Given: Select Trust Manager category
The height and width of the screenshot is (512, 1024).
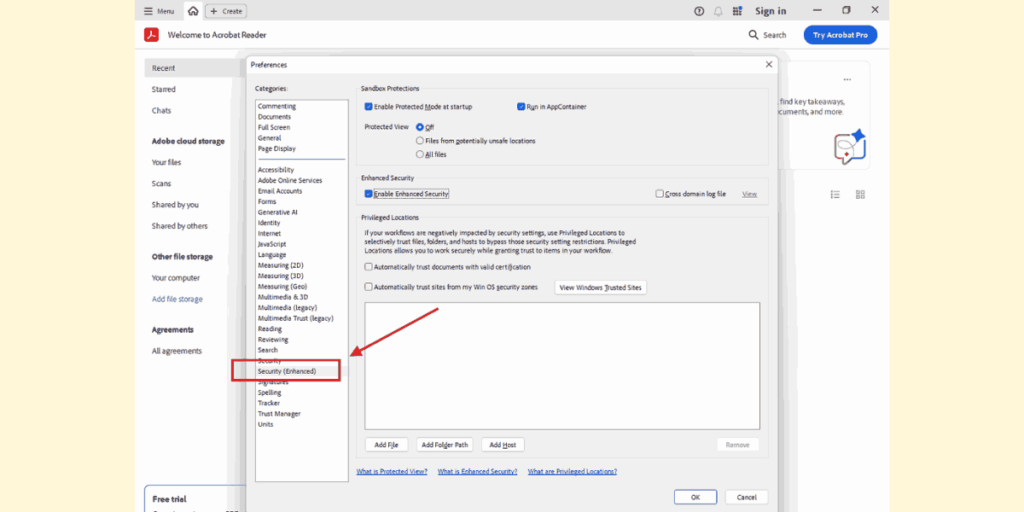Looking at the screenshot, I should pyautogui.click(x=279, y=413).
